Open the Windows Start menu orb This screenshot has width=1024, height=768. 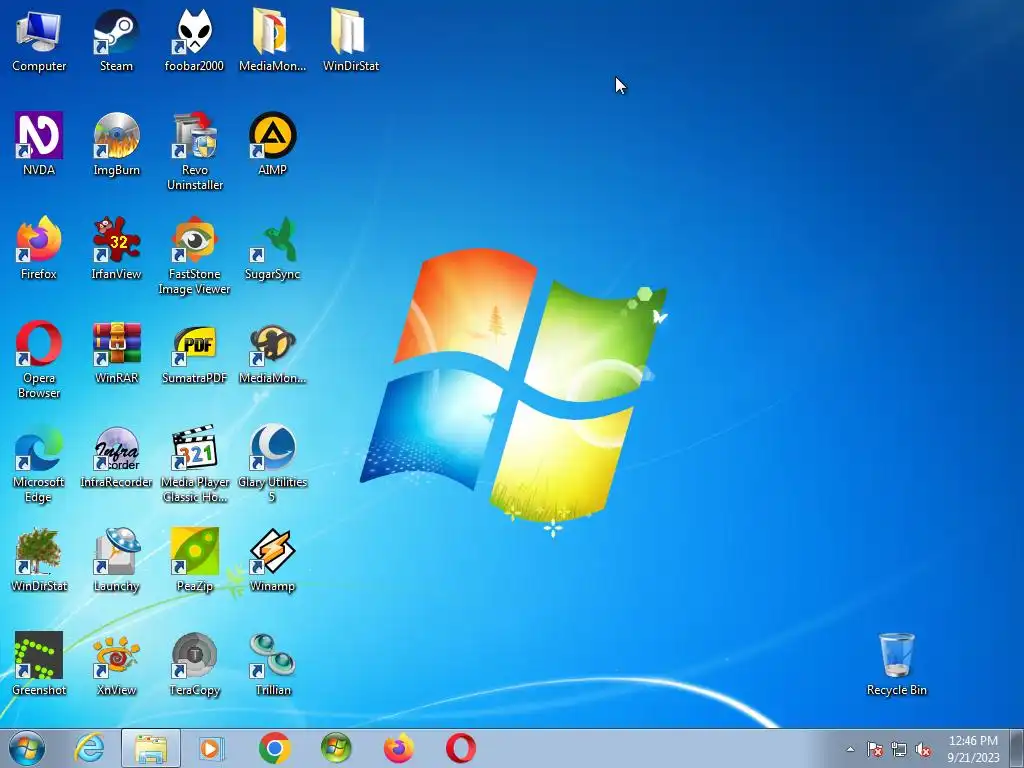click(x=27, y=748)
